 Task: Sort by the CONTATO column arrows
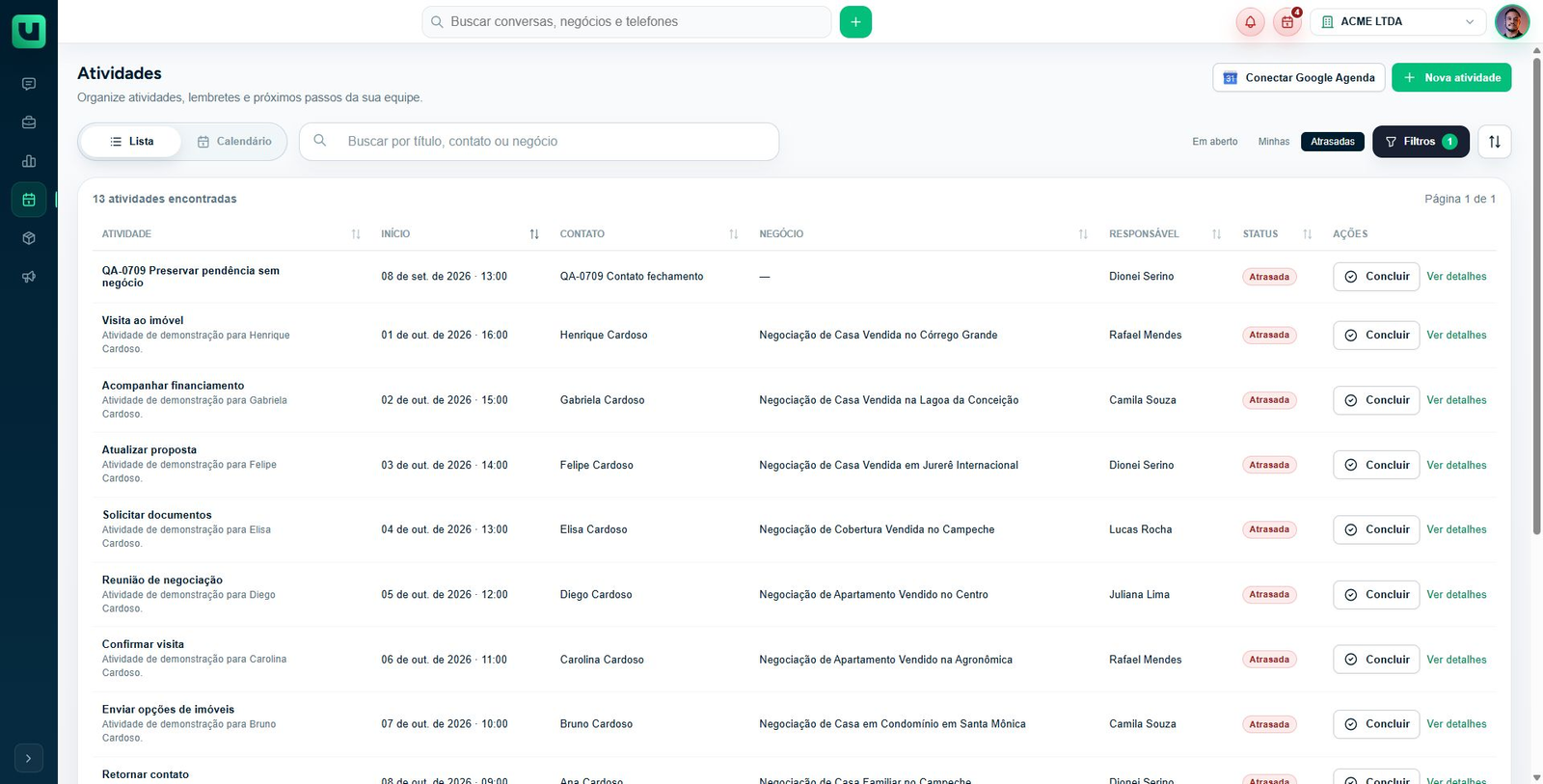(734, 234)
